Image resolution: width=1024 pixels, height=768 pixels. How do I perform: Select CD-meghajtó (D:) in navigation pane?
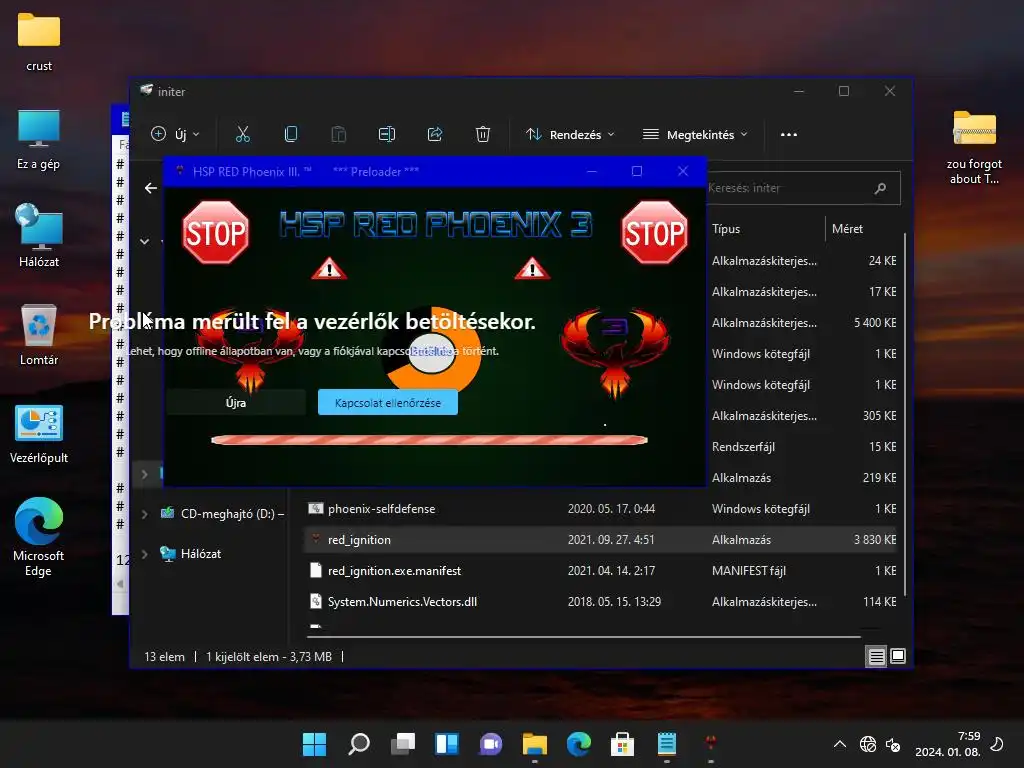tap(222, 514)
